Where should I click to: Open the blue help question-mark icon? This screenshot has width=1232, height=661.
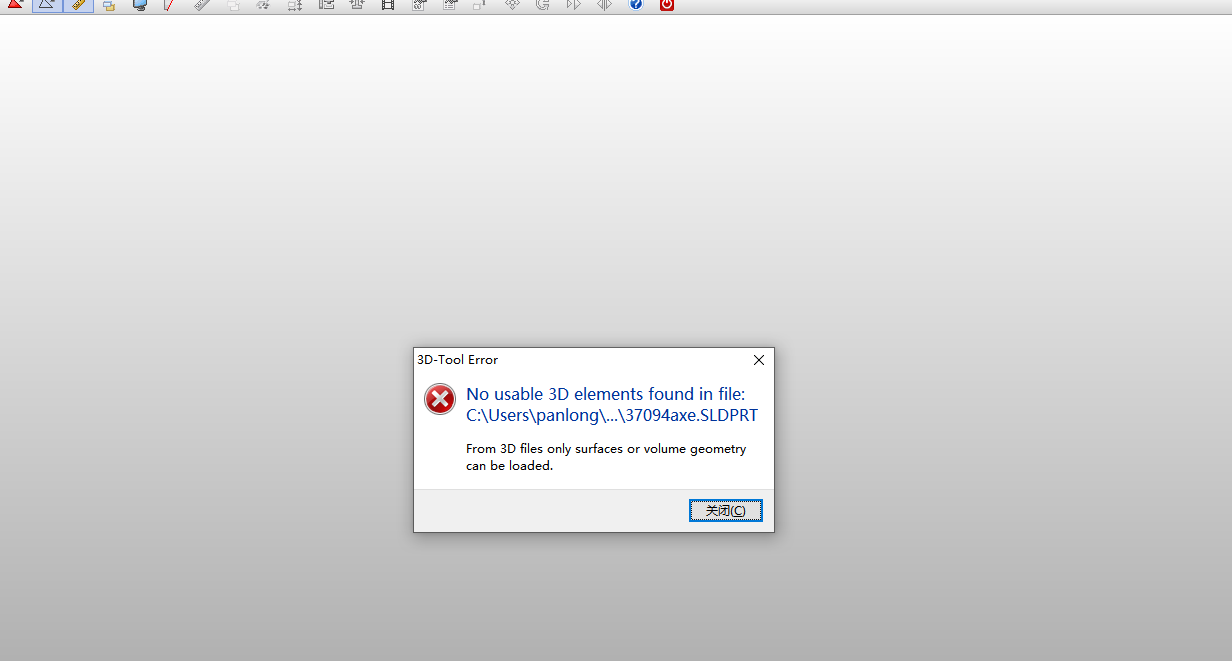(x=636, y=5)
